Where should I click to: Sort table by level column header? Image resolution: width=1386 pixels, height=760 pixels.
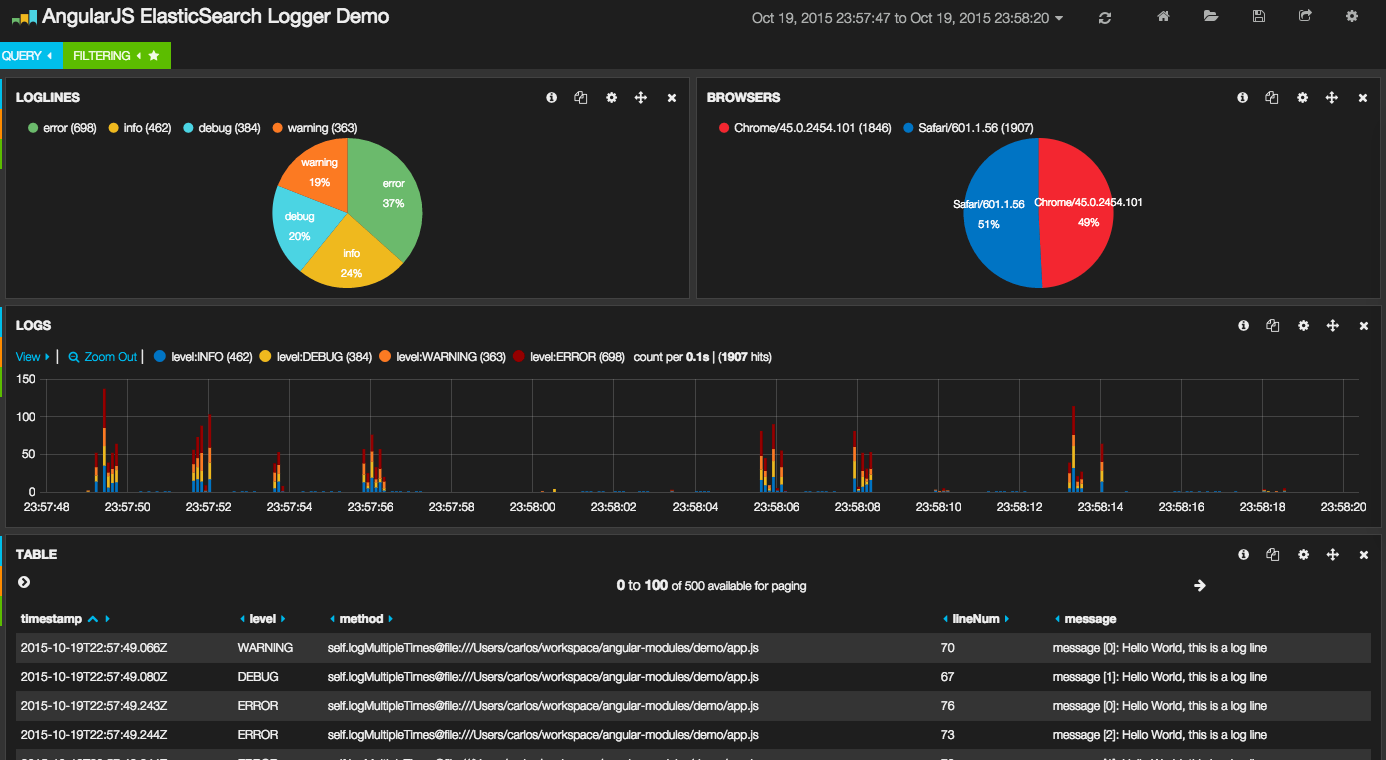pos(262,619)
